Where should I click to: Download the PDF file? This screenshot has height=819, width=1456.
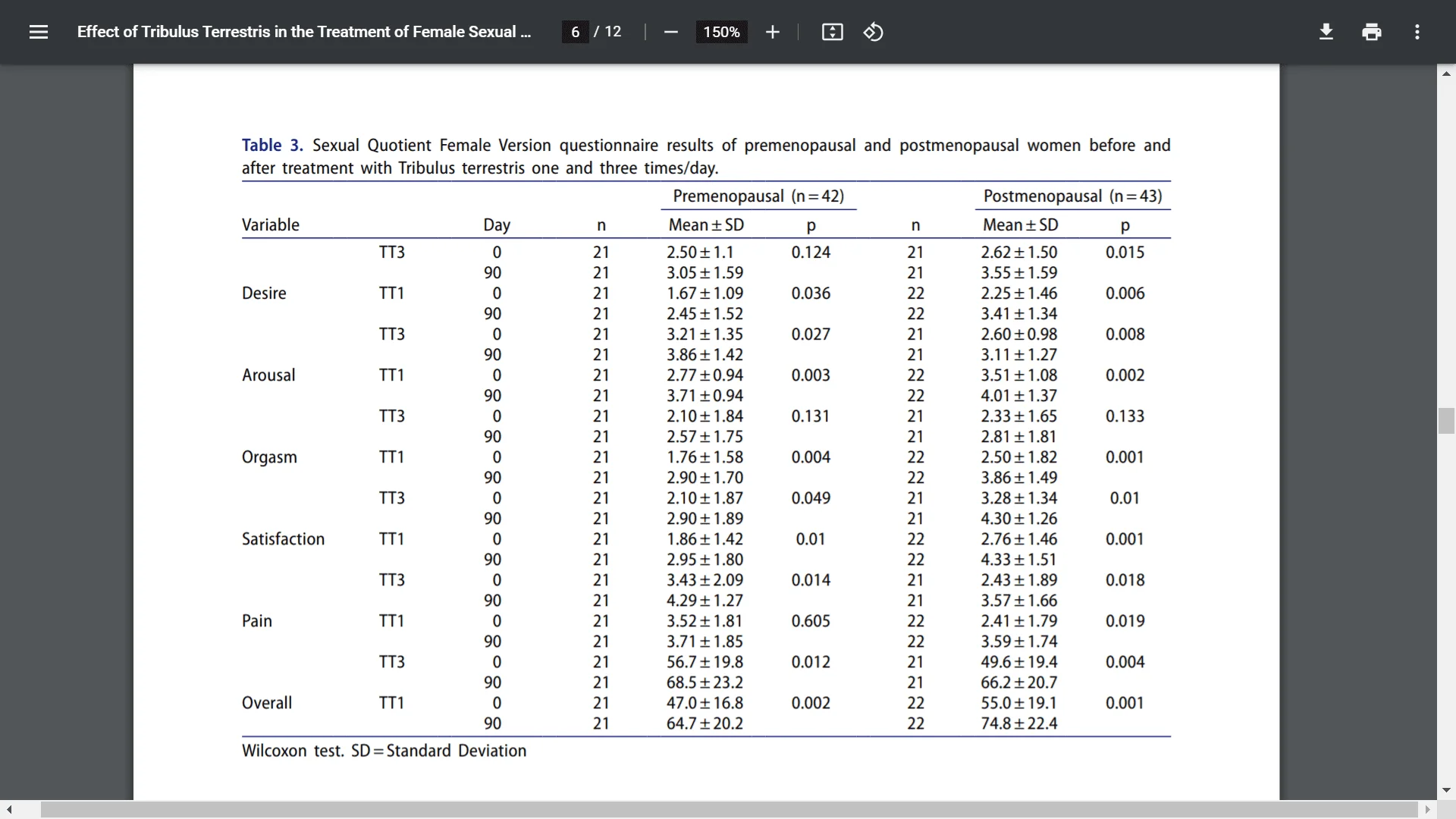coord(1326,32)
